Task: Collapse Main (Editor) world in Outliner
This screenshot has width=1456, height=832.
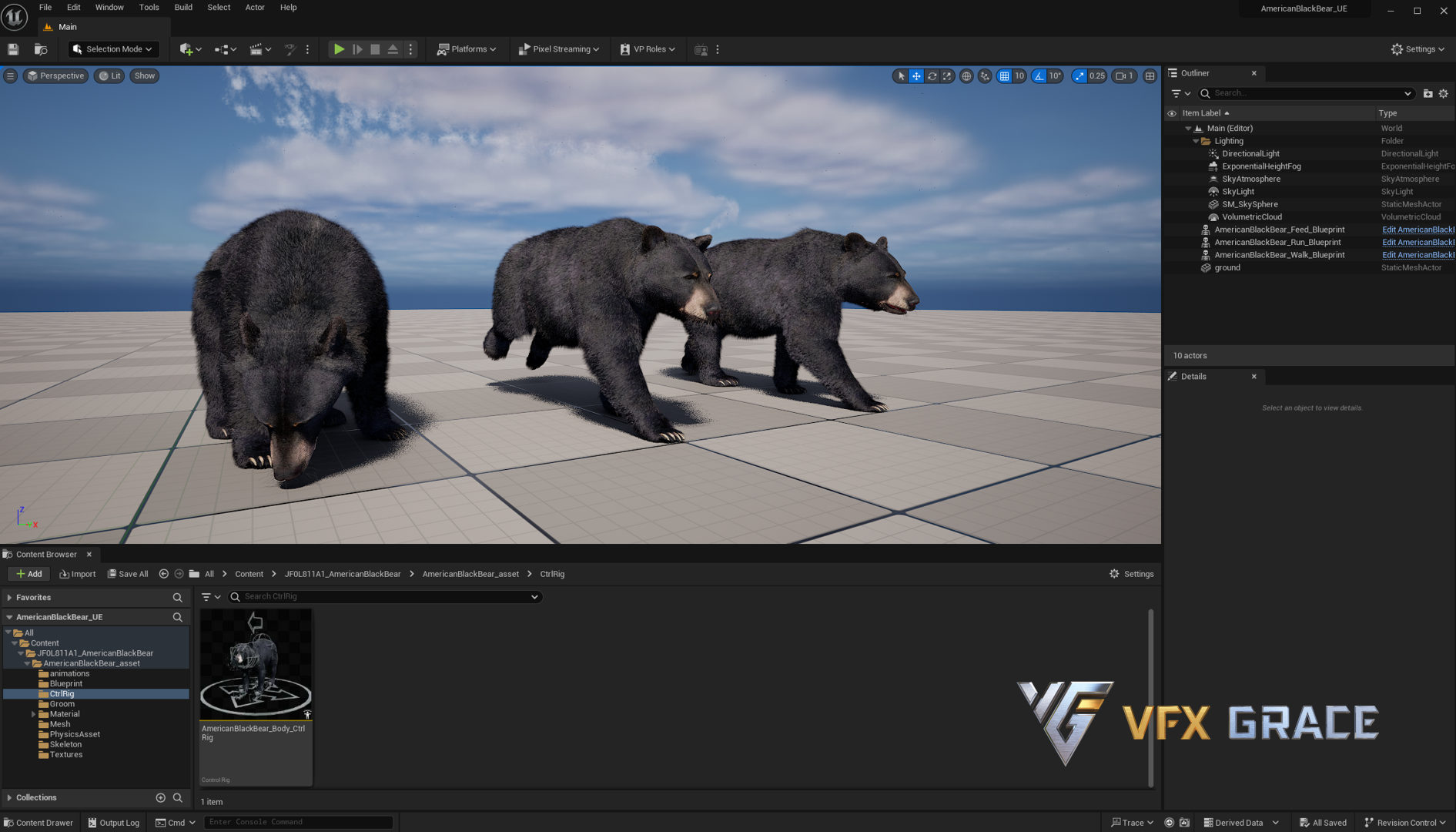Action: [x=1188, y=129]
